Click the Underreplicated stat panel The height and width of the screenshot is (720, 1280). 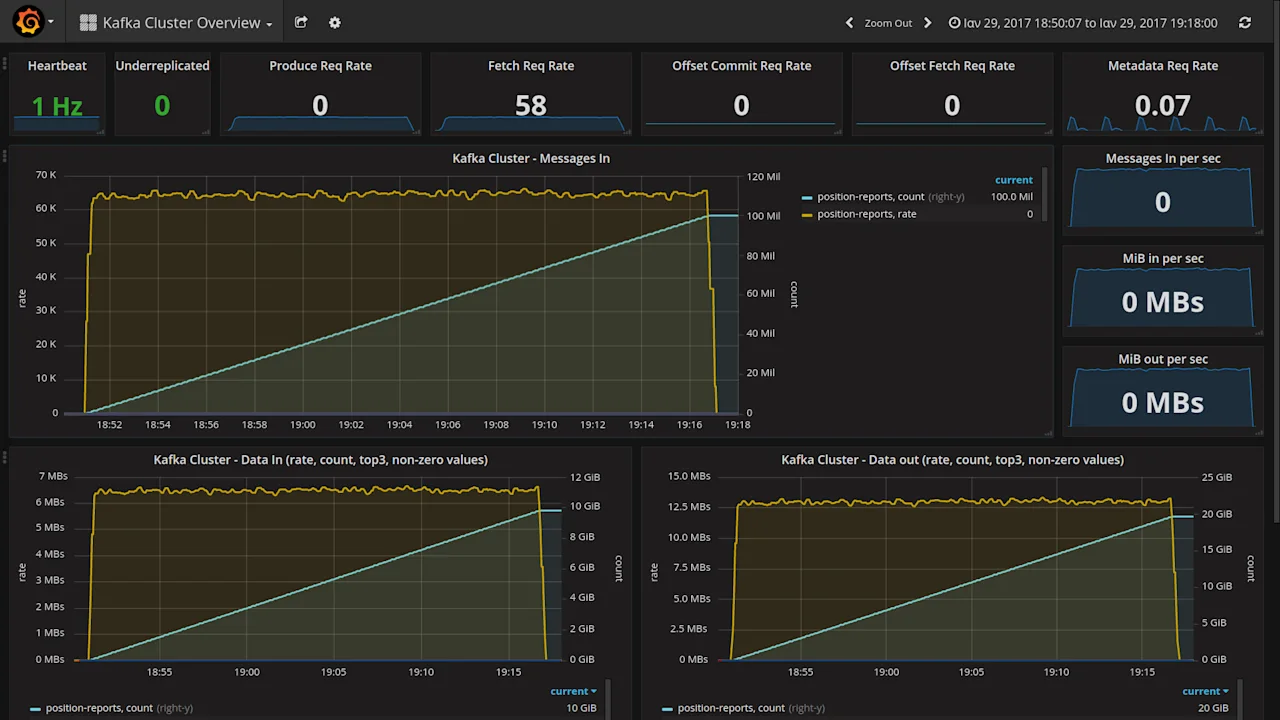coord(162,93)
